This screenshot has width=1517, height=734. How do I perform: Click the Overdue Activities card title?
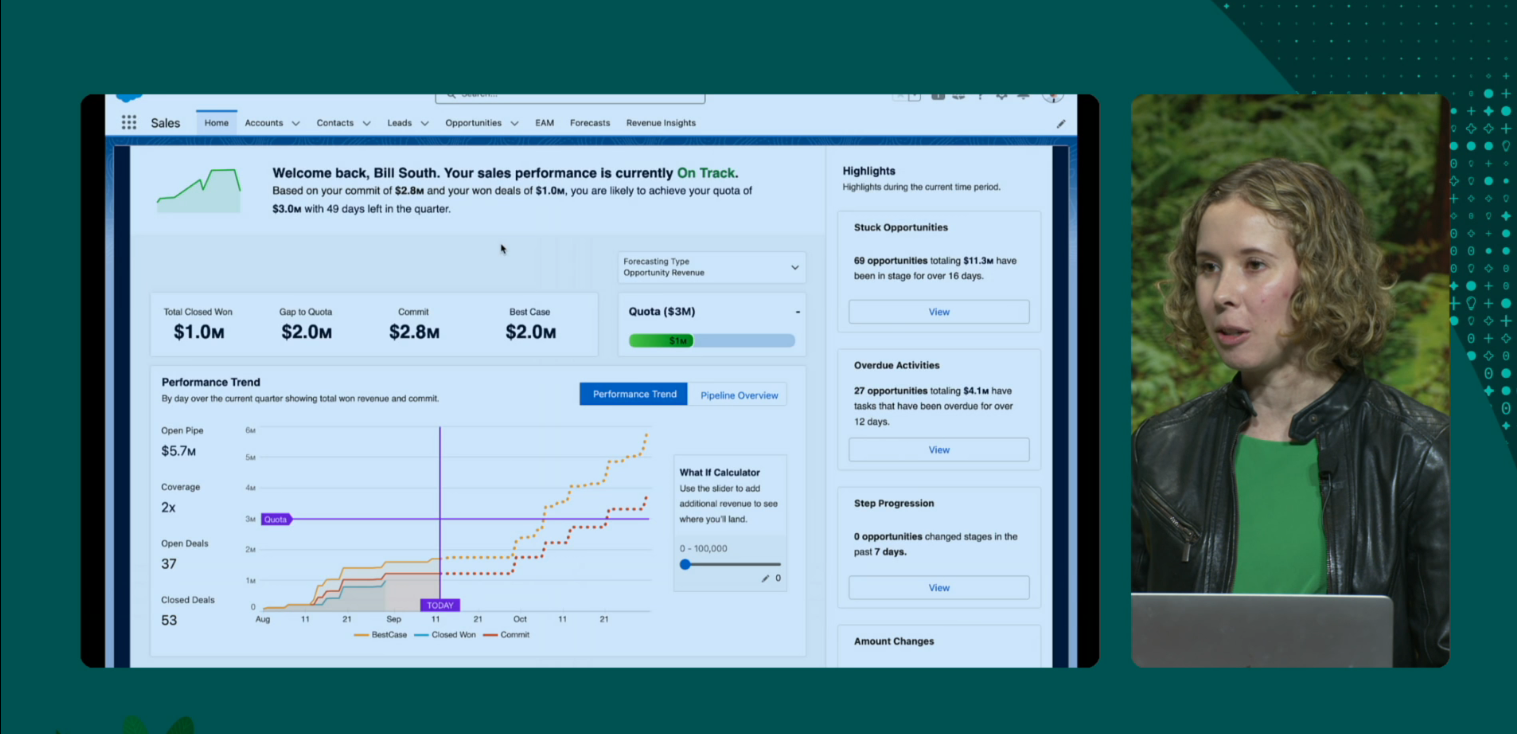point(897,365)
